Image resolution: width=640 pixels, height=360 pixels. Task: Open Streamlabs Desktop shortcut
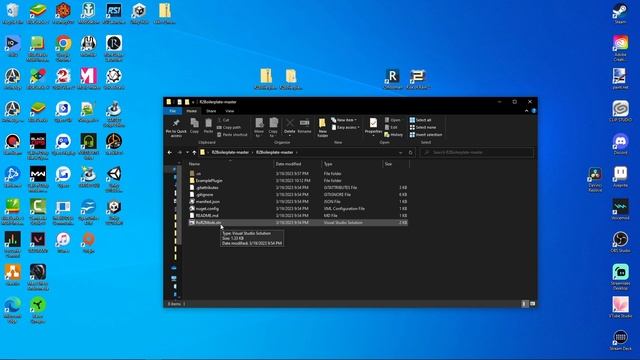coord(620,277)
